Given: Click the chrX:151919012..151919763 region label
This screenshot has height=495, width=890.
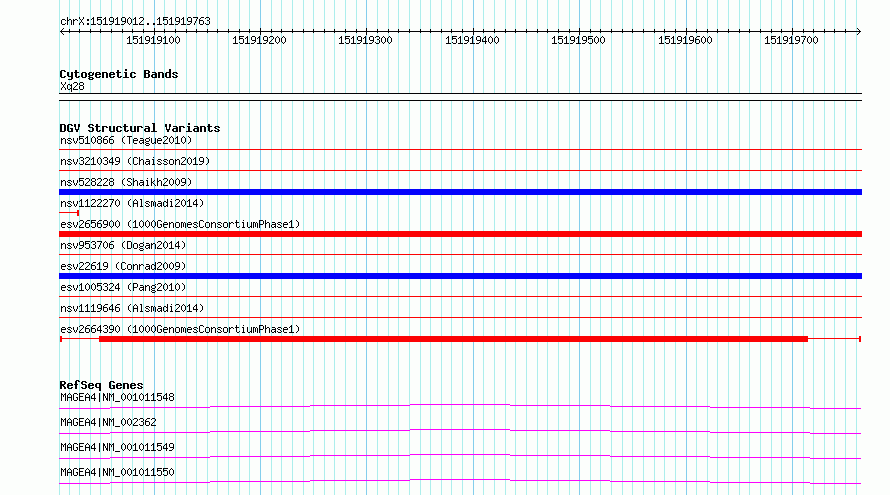Looking at the screenshot, I should pos(135,21).
